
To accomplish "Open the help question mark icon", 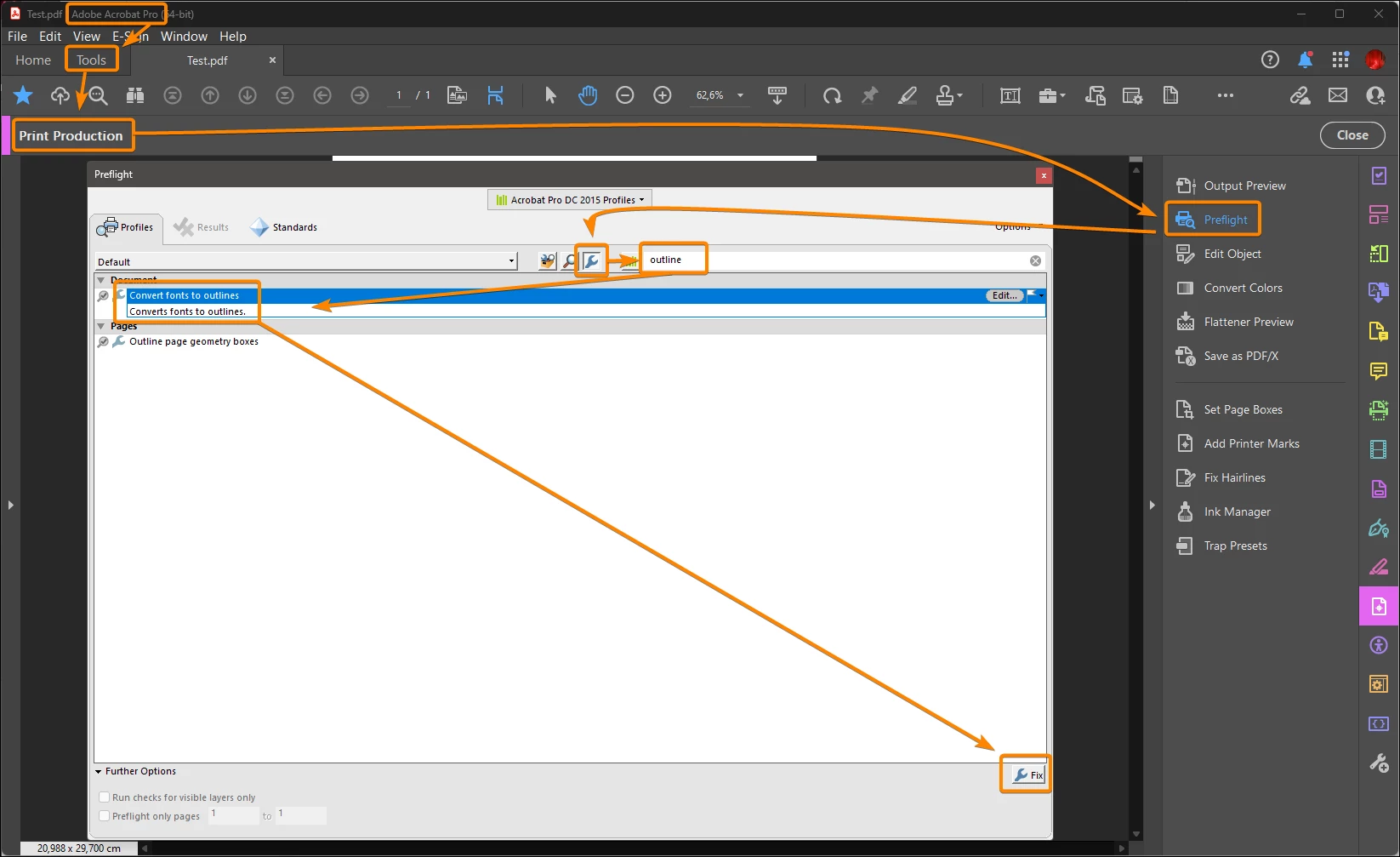I will point(1270,60).
